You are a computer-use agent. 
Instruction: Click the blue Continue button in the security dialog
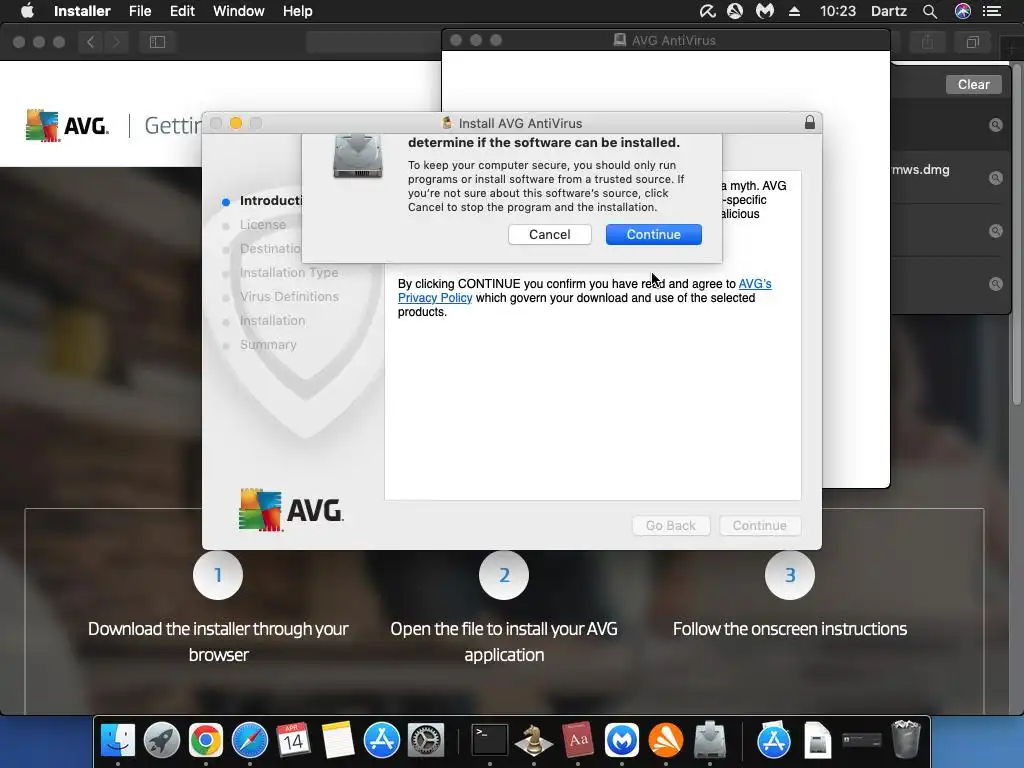[654, 234]
